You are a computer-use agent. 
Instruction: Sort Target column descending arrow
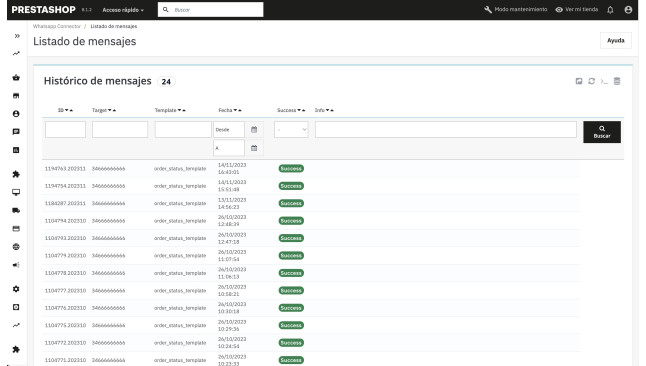[110, 110]
